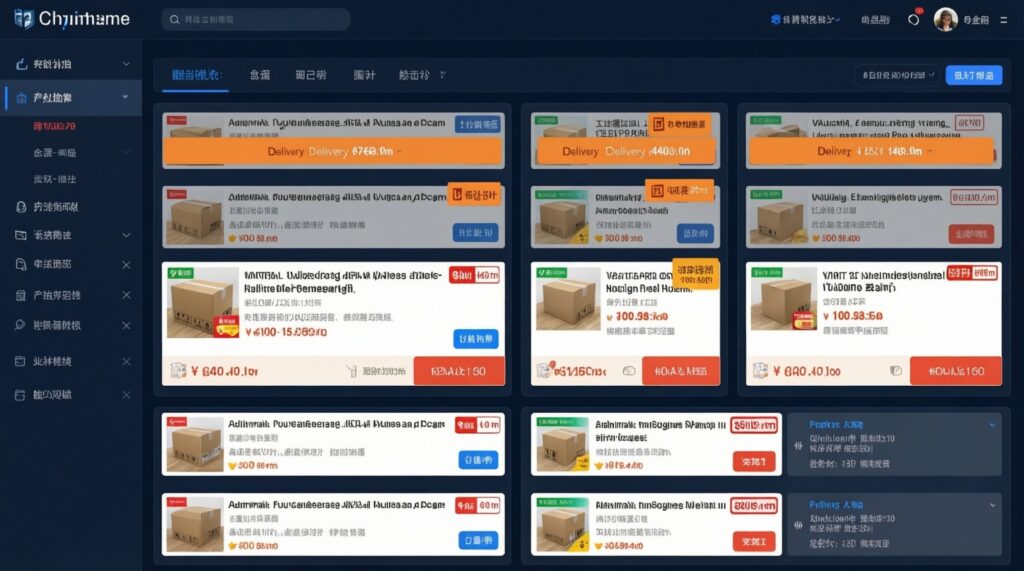Expand the upper Pollers panel chevron

992,425
